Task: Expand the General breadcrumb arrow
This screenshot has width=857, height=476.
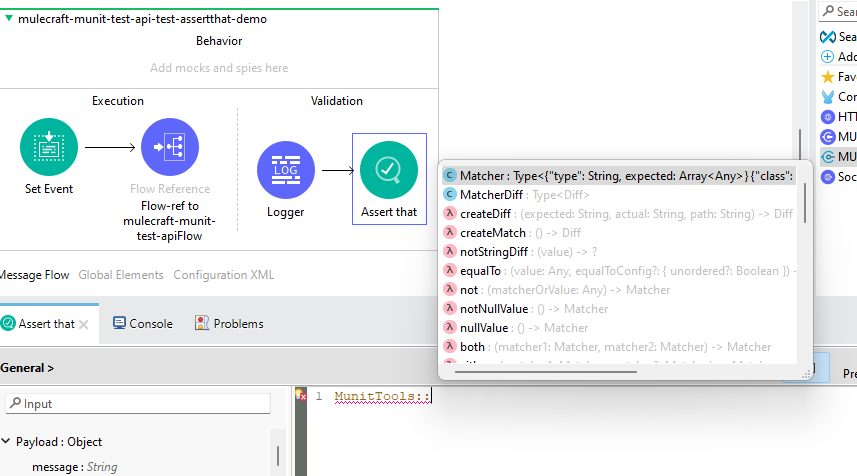Action: click(50, 368)
